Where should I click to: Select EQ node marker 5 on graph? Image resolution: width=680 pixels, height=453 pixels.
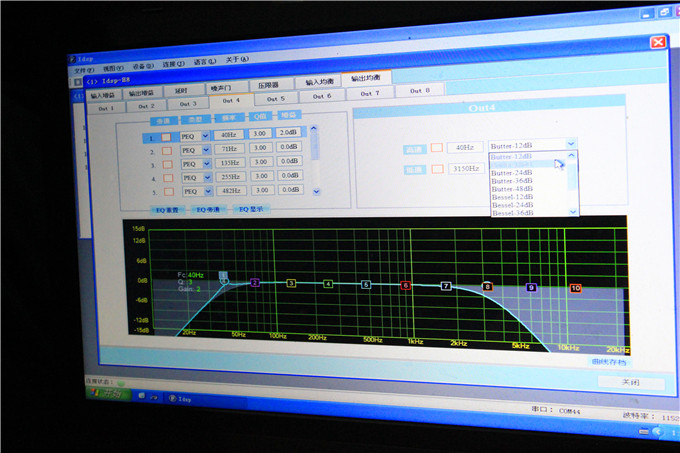[366, 284]
